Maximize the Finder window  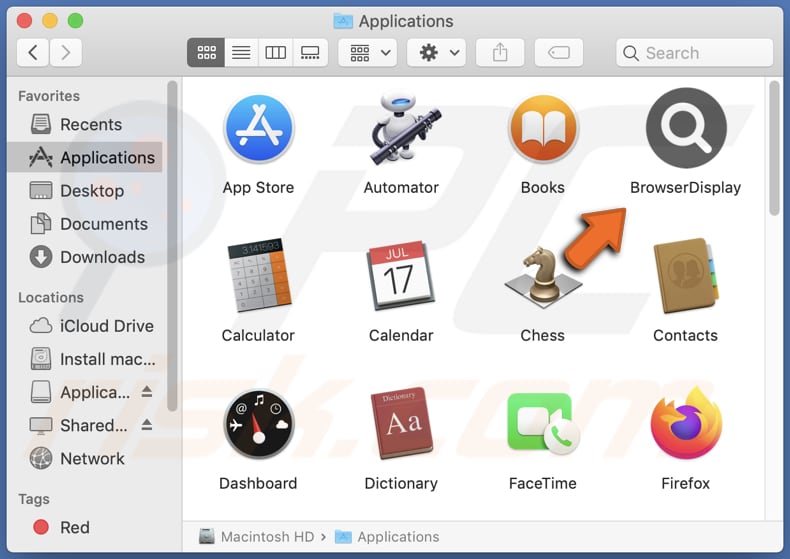click(x=76, y=21)
